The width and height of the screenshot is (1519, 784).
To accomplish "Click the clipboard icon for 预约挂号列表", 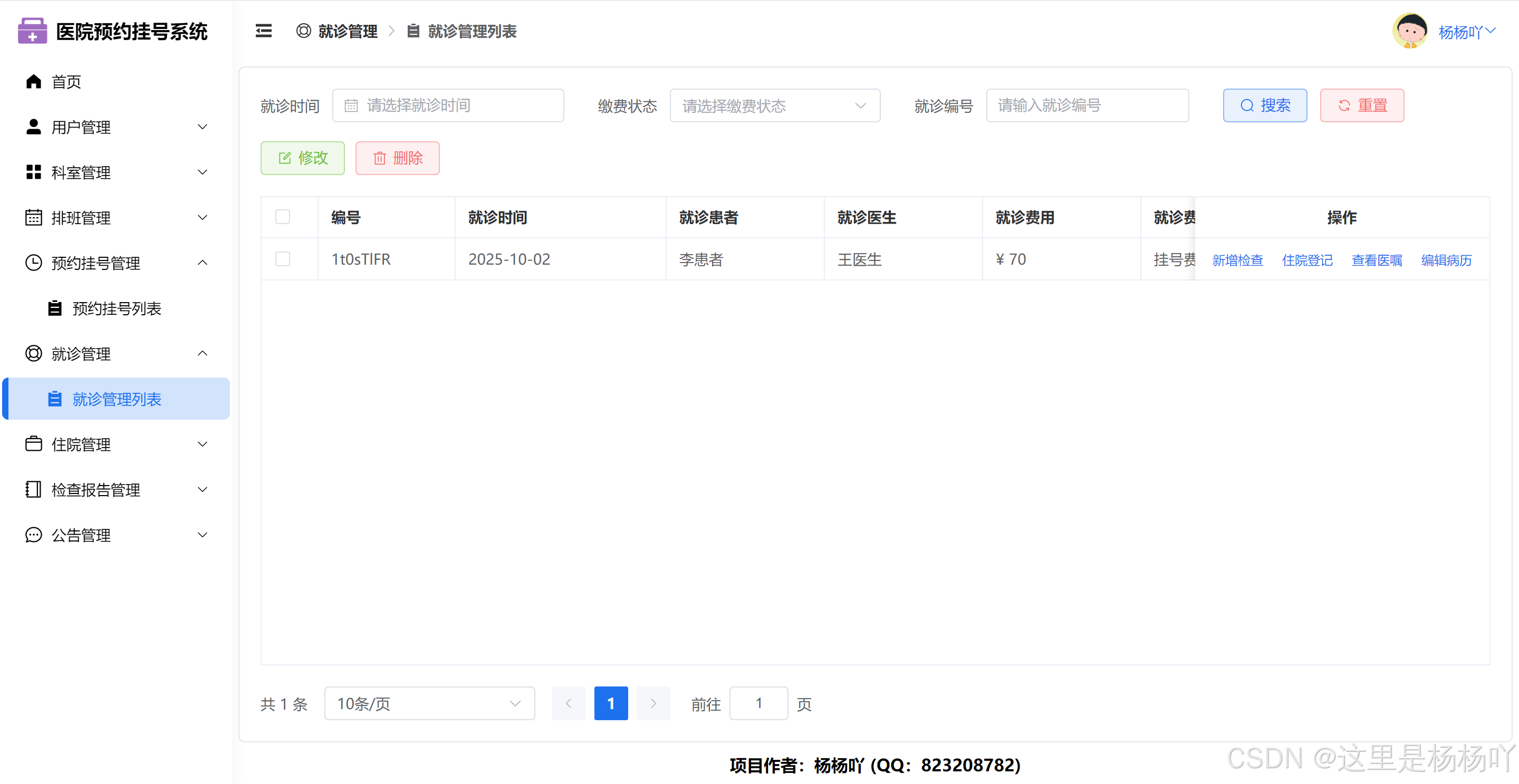I will 55,308.
